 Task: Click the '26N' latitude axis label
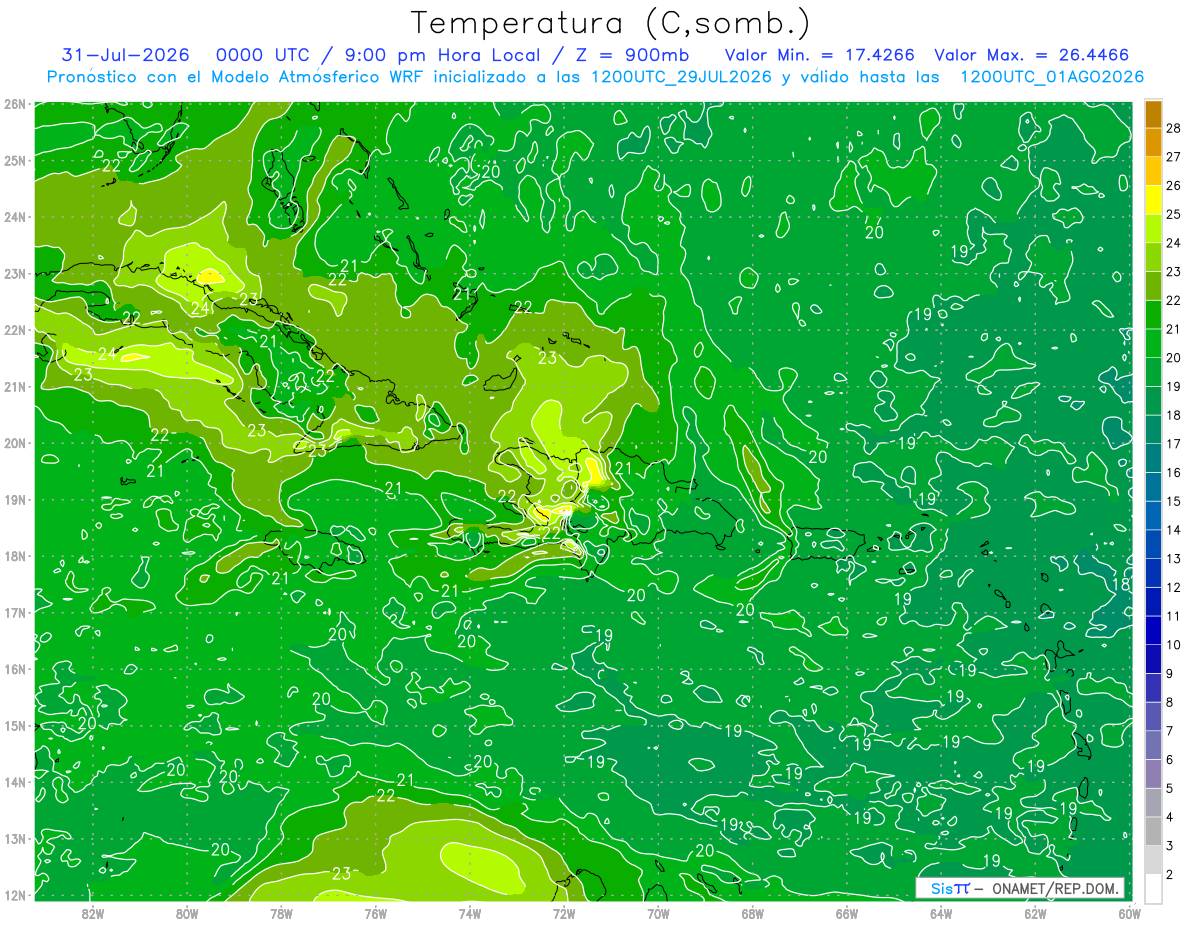click(x=15, y=103)
